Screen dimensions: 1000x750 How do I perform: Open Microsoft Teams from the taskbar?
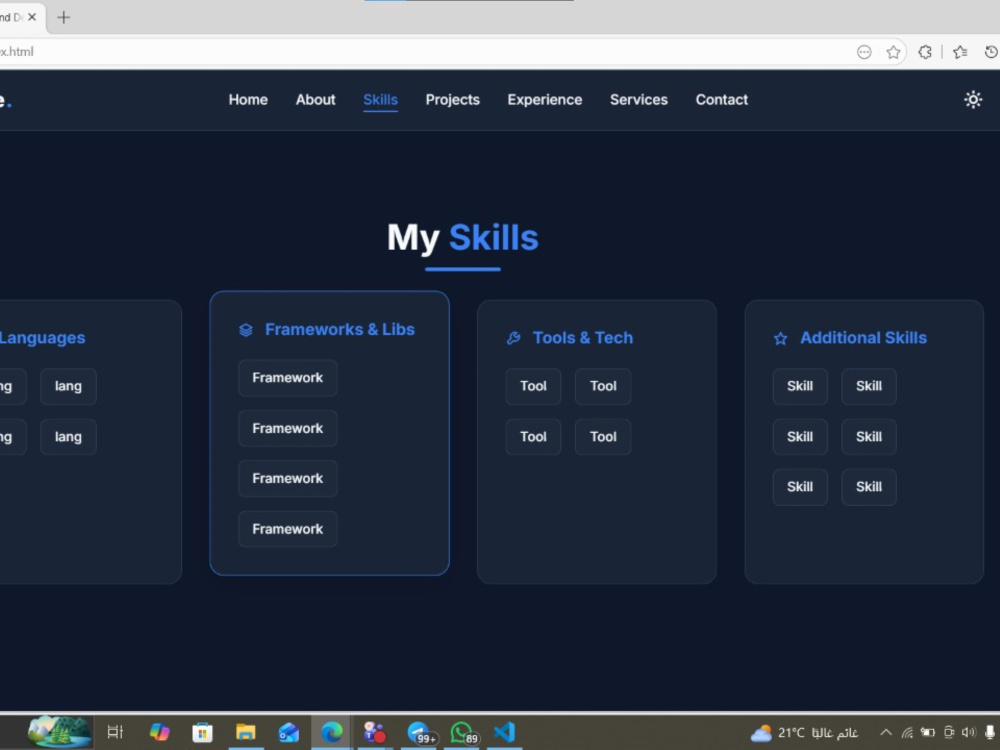374,732
